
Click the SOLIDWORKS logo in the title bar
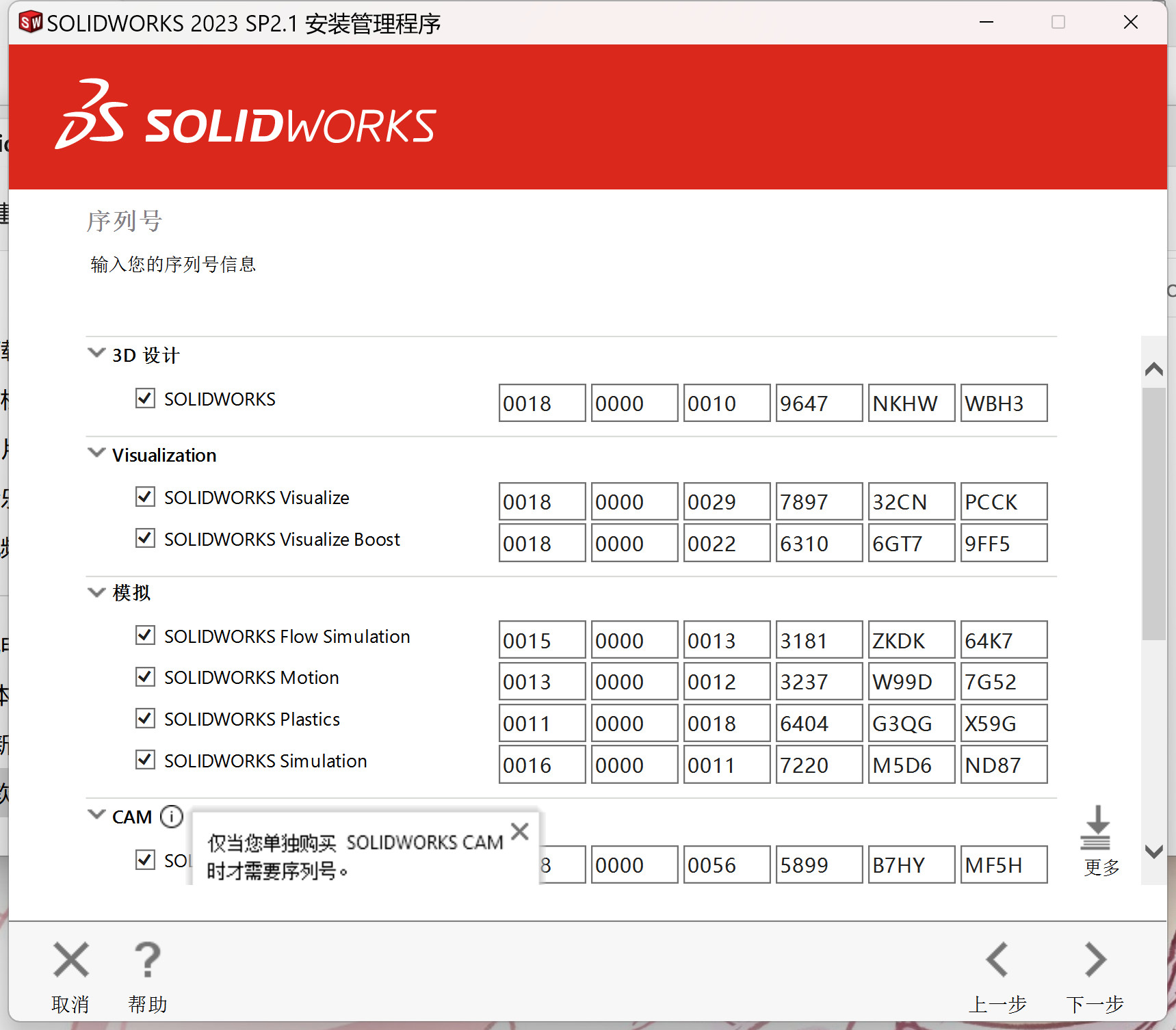coord(30,23)
